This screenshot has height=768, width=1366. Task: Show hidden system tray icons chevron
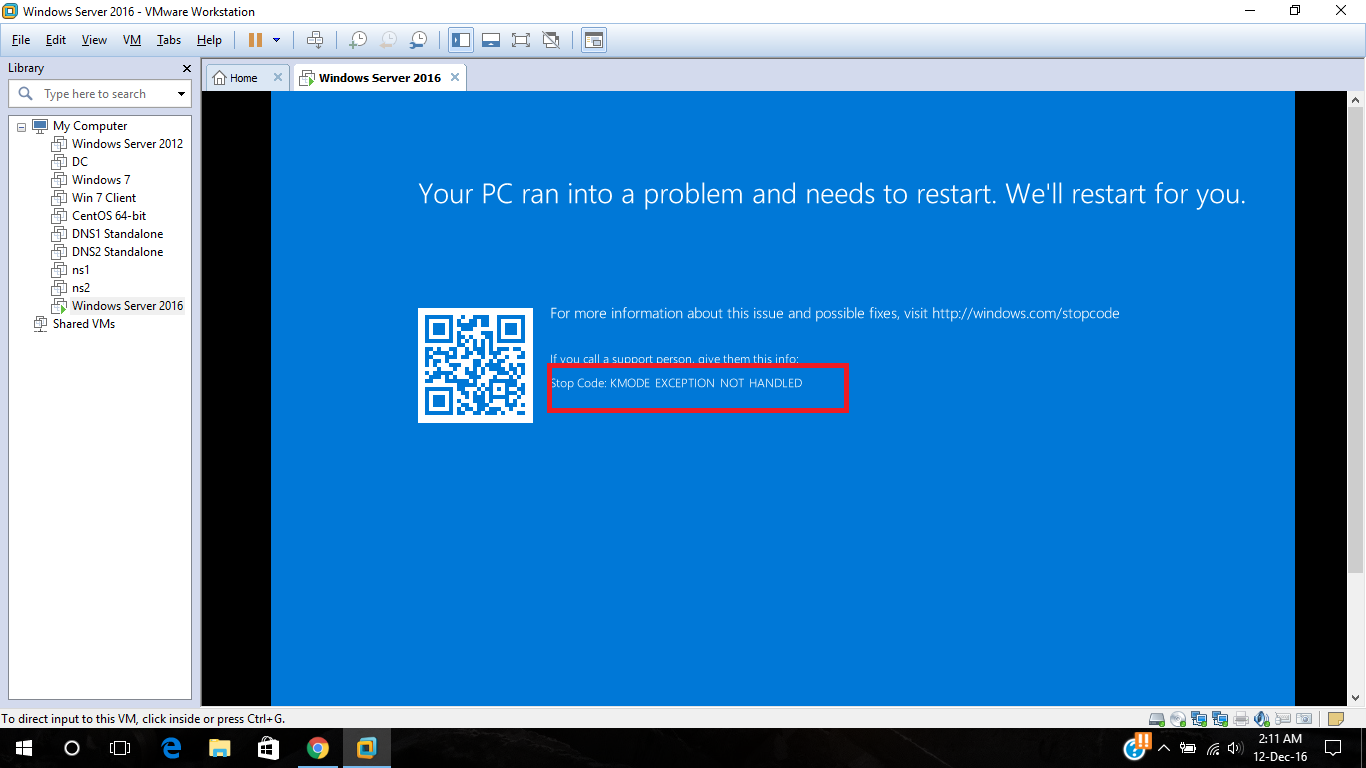1164,748
